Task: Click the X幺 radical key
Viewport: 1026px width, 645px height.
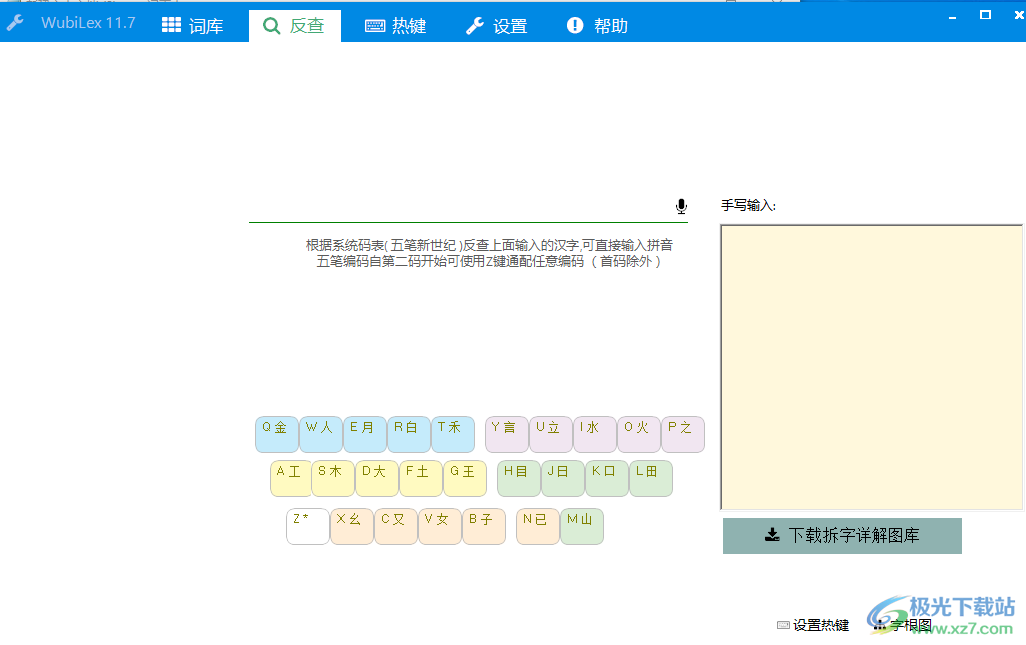Action: pyautogui.click(x=351, y=527)
